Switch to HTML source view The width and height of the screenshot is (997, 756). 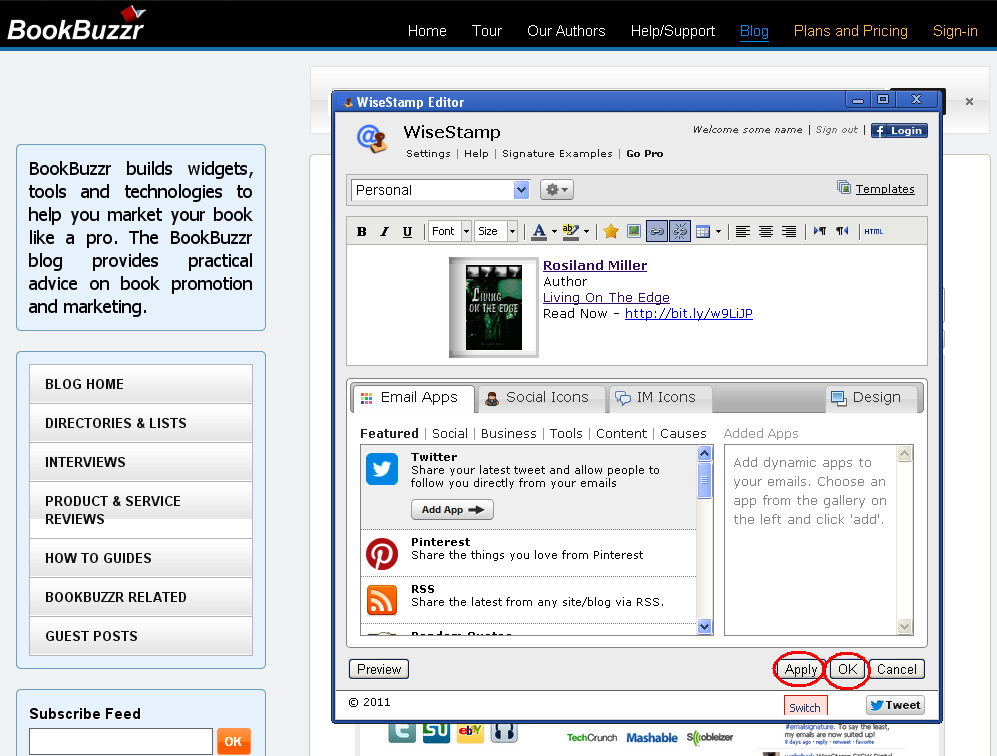point(873,232)
